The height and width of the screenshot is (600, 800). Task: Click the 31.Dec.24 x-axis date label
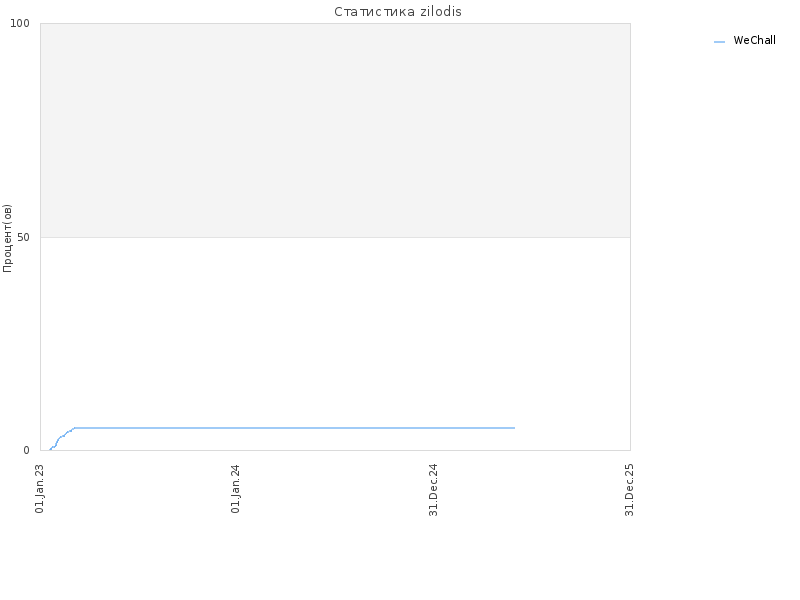[433, 490]
